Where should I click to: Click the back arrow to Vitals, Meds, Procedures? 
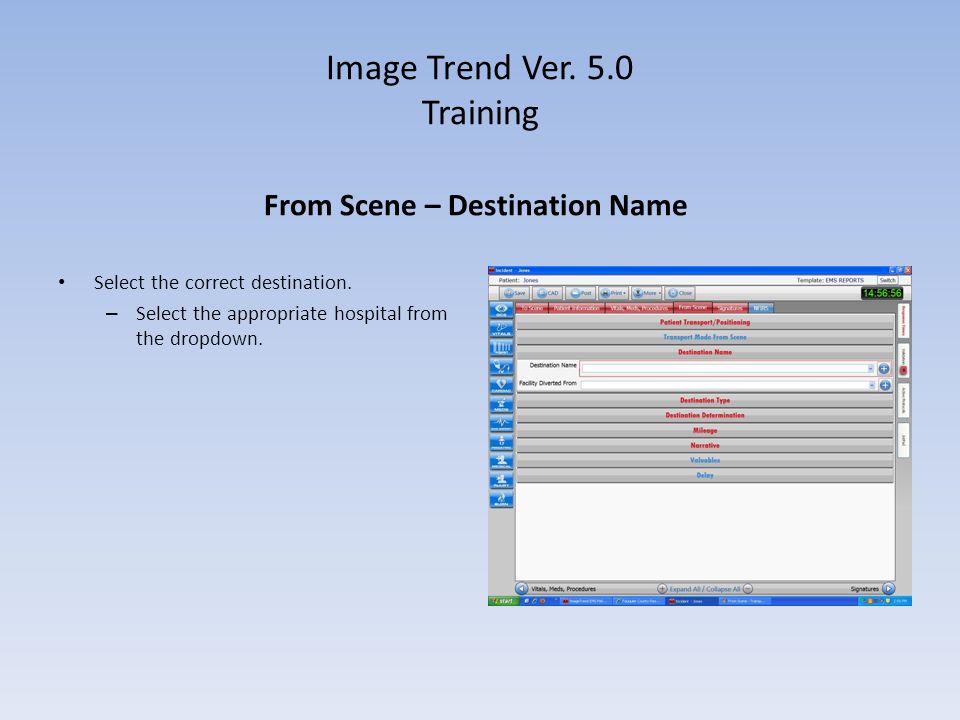tap(522, 588)
